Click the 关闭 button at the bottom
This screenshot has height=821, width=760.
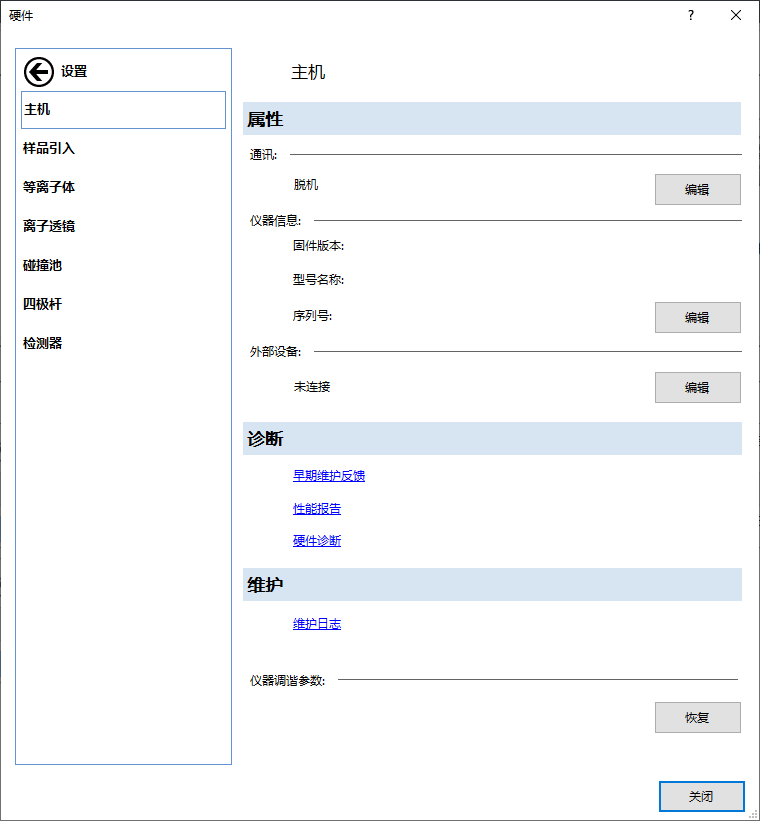tap(701, 796)
